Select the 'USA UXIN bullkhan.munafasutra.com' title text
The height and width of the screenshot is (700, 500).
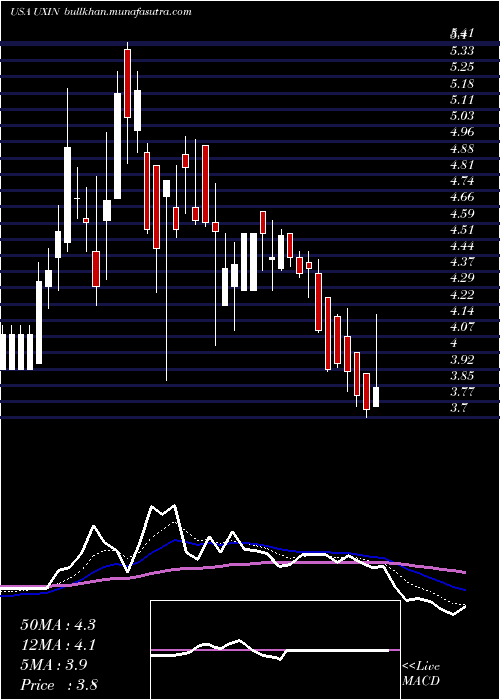101,12
